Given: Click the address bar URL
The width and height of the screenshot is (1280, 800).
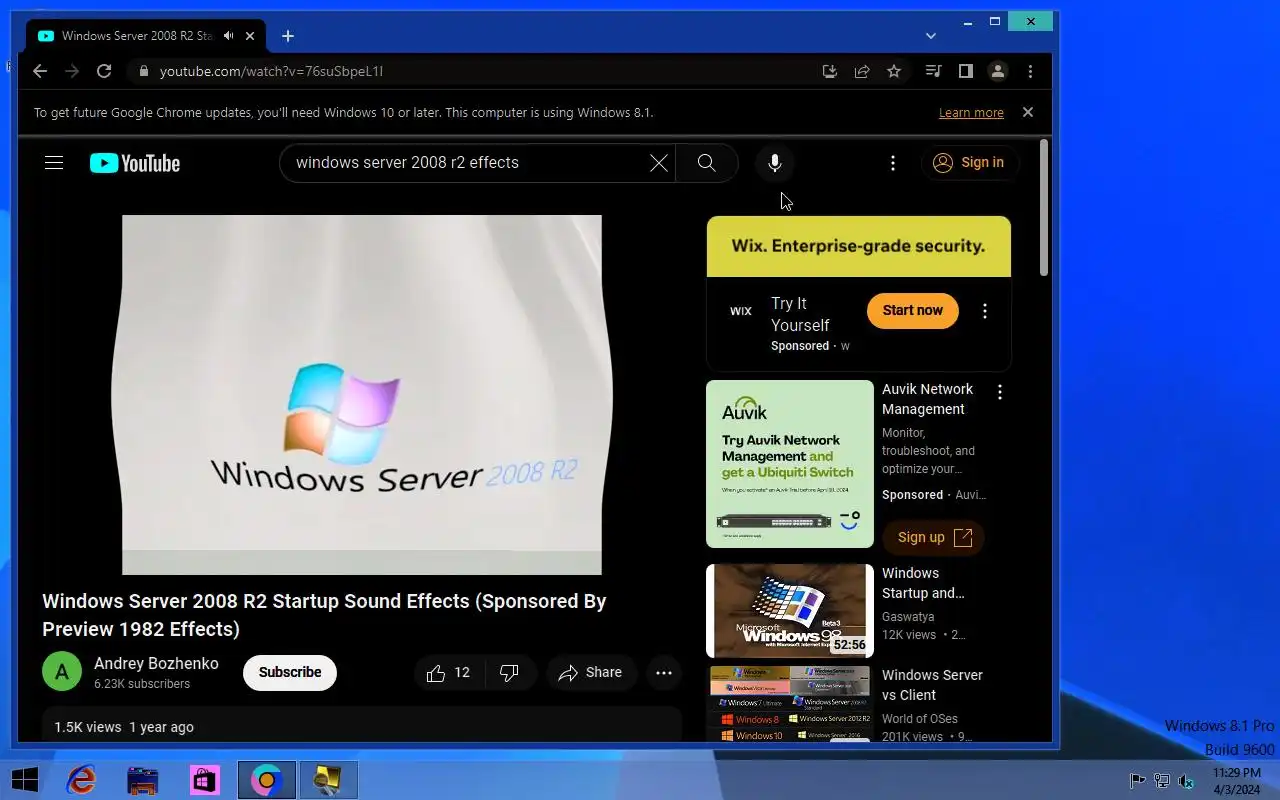Looking at the screenshot, I should [271, 71].
